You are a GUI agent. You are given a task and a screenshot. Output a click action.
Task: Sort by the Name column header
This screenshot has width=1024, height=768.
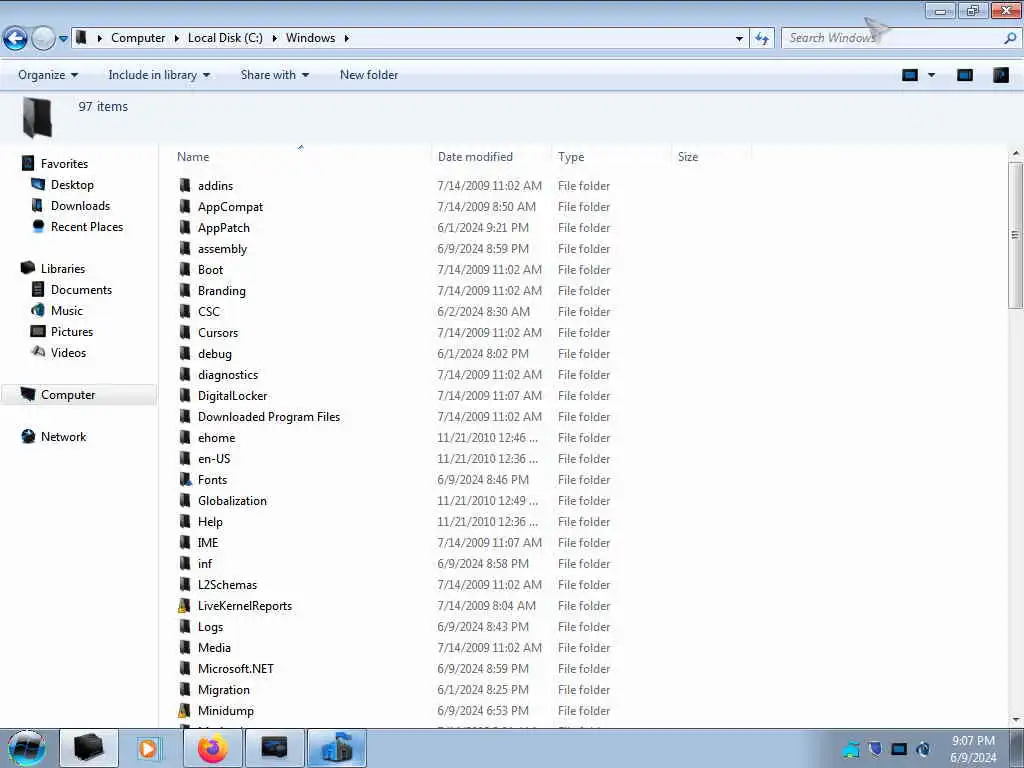pyautogui.click(x=193, y=157)
